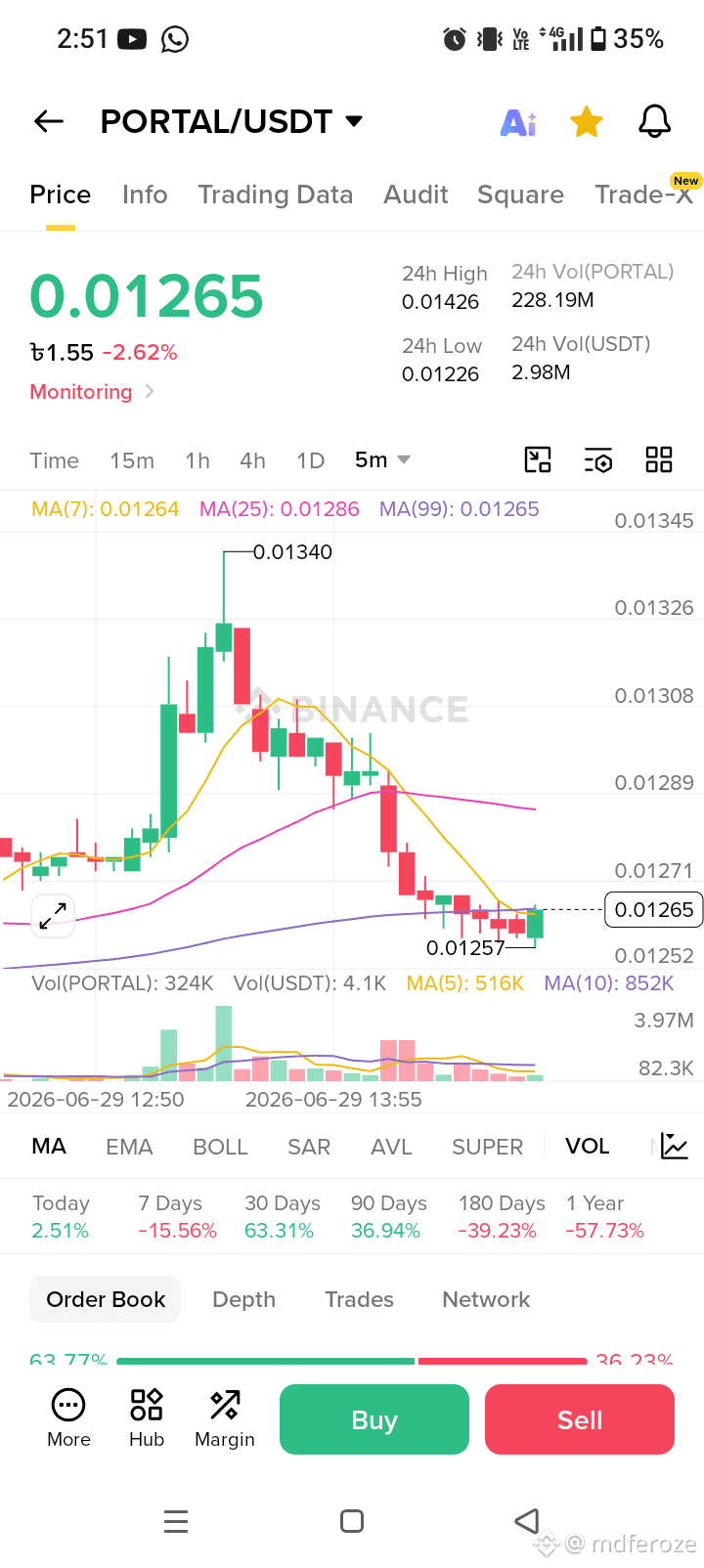
Task: Open the indicator chart settings icon
Action: [675, 1146]
